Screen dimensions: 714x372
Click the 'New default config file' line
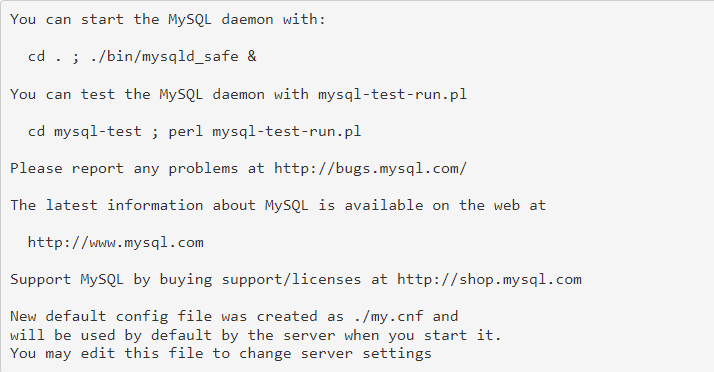click(234, 316)
